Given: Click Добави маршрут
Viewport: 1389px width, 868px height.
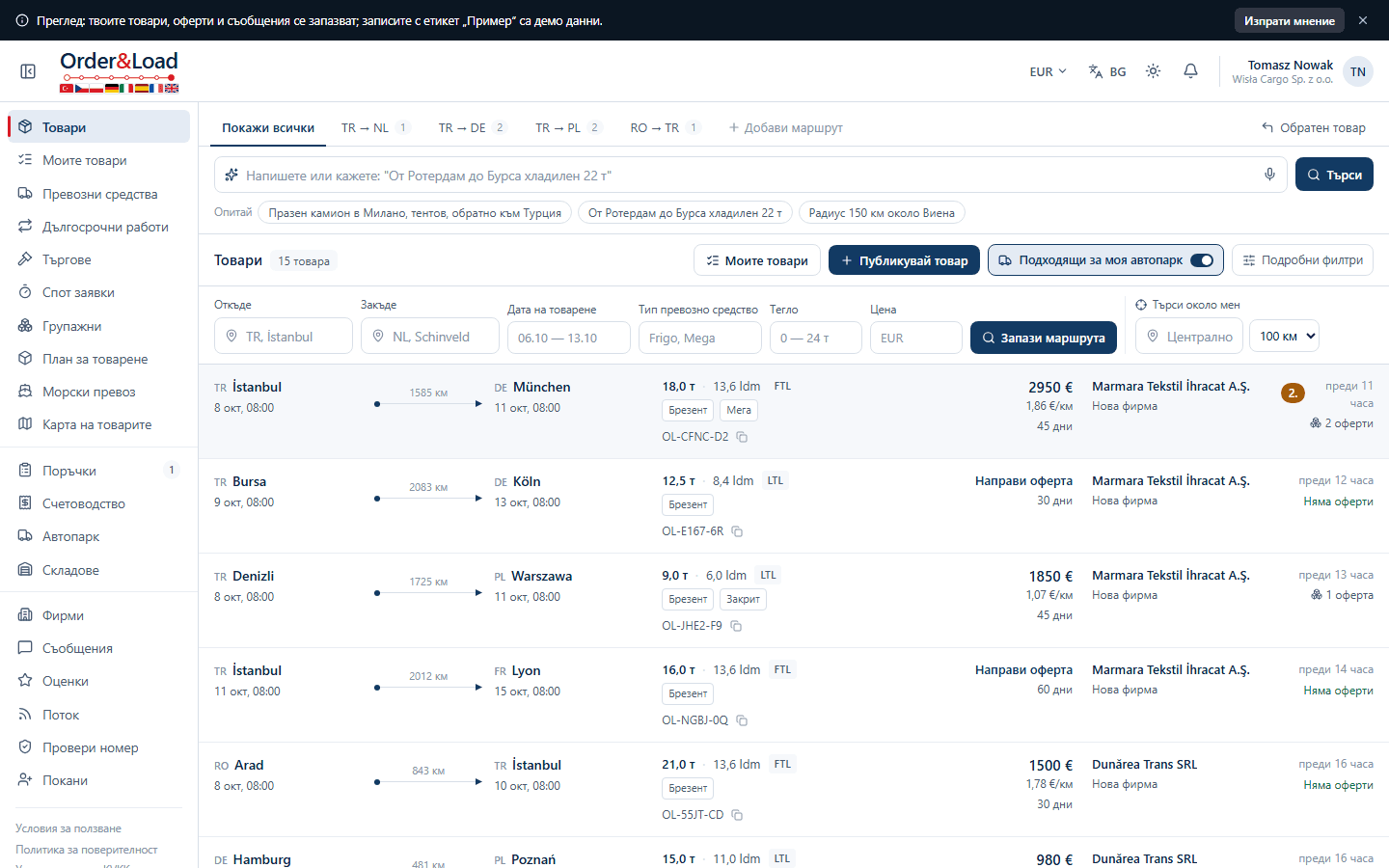Looking at the screenshot, I should (785, 127).
